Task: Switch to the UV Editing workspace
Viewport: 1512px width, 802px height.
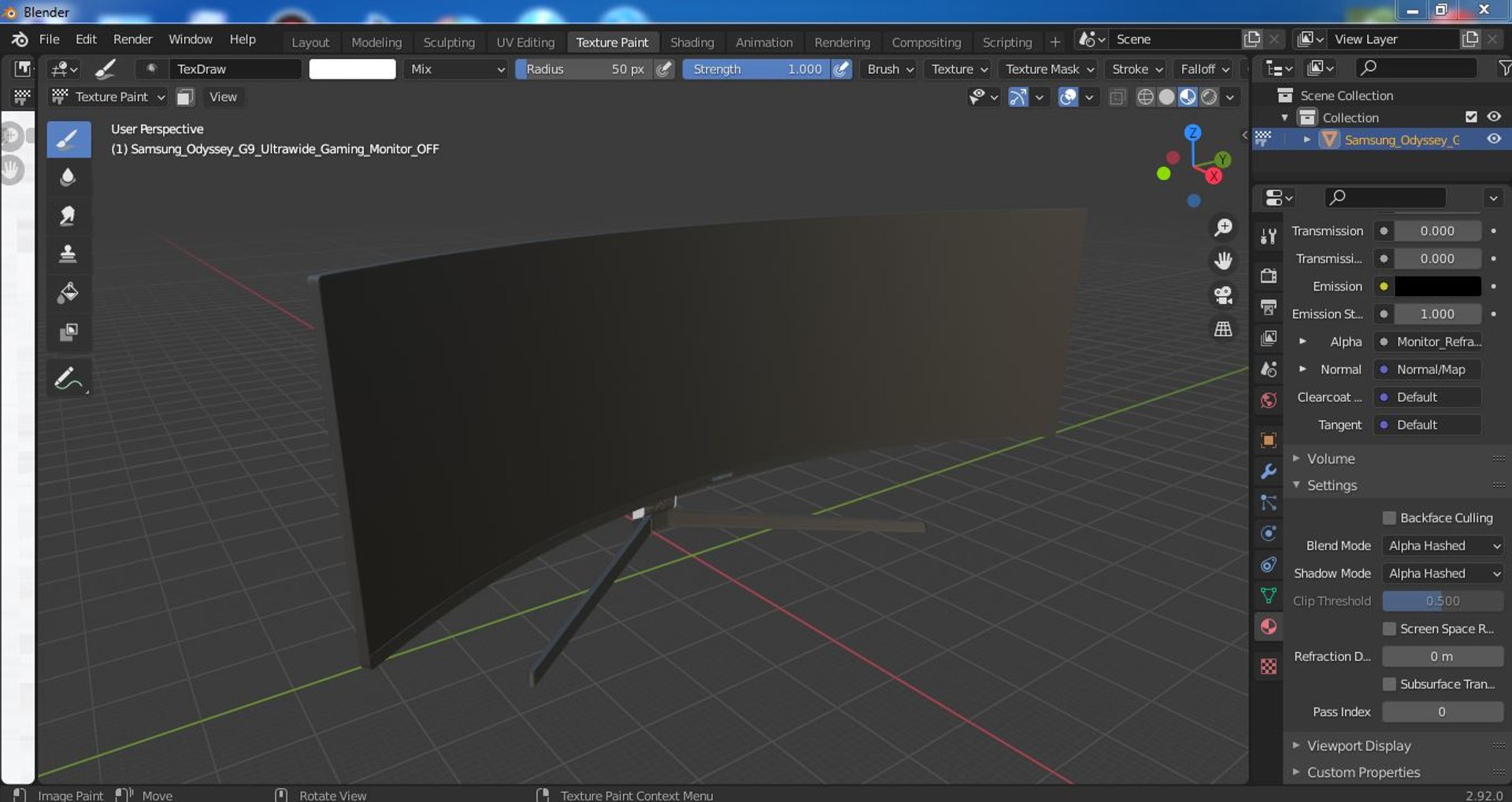Action: coord(525,43)
